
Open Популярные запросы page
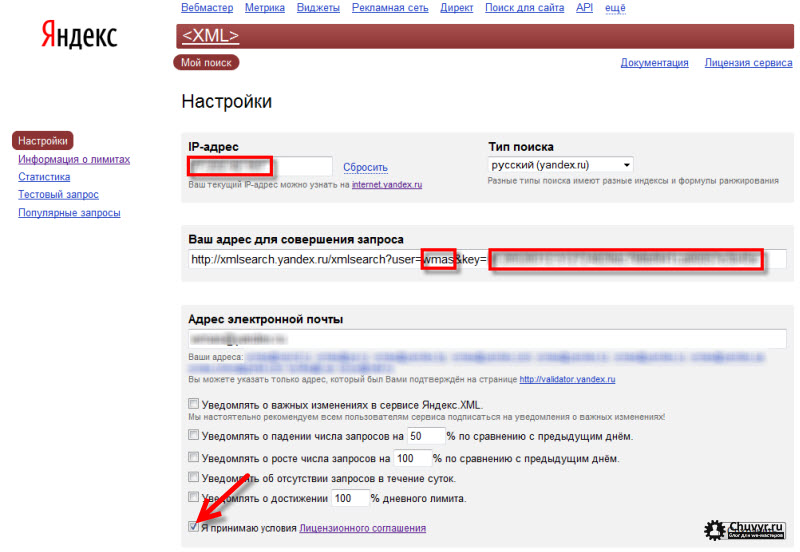coord(69,213)
